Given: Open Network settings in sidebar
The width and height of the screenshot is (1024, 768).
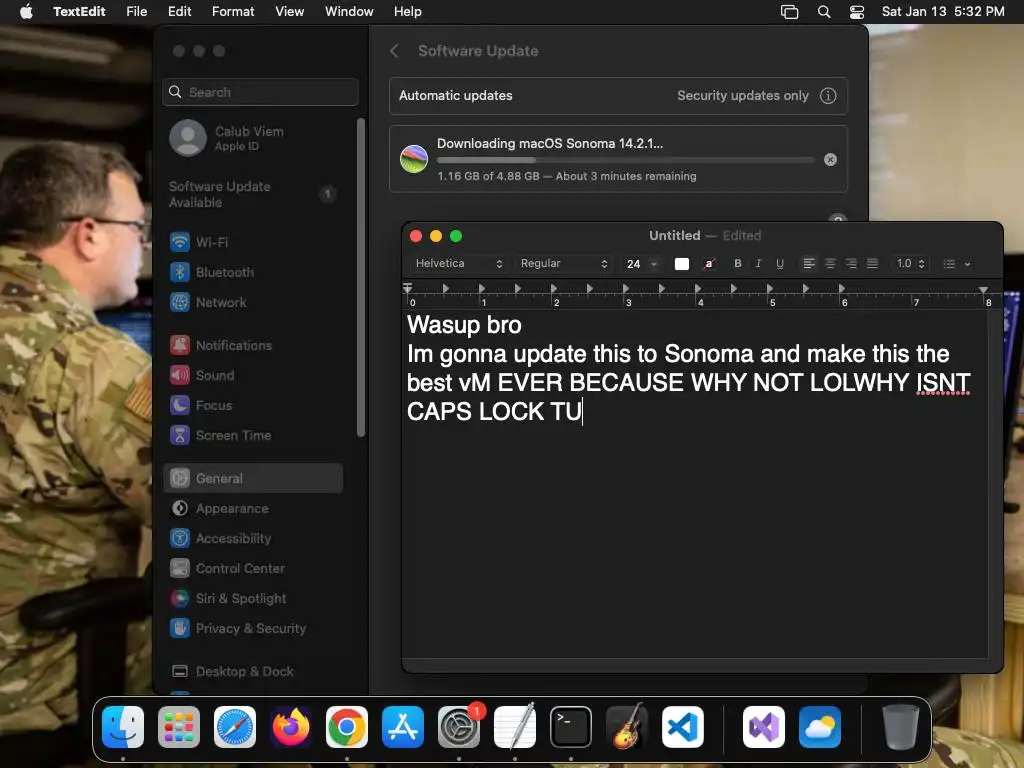Looking at the screenshot, I should click(x=251, y=302).
